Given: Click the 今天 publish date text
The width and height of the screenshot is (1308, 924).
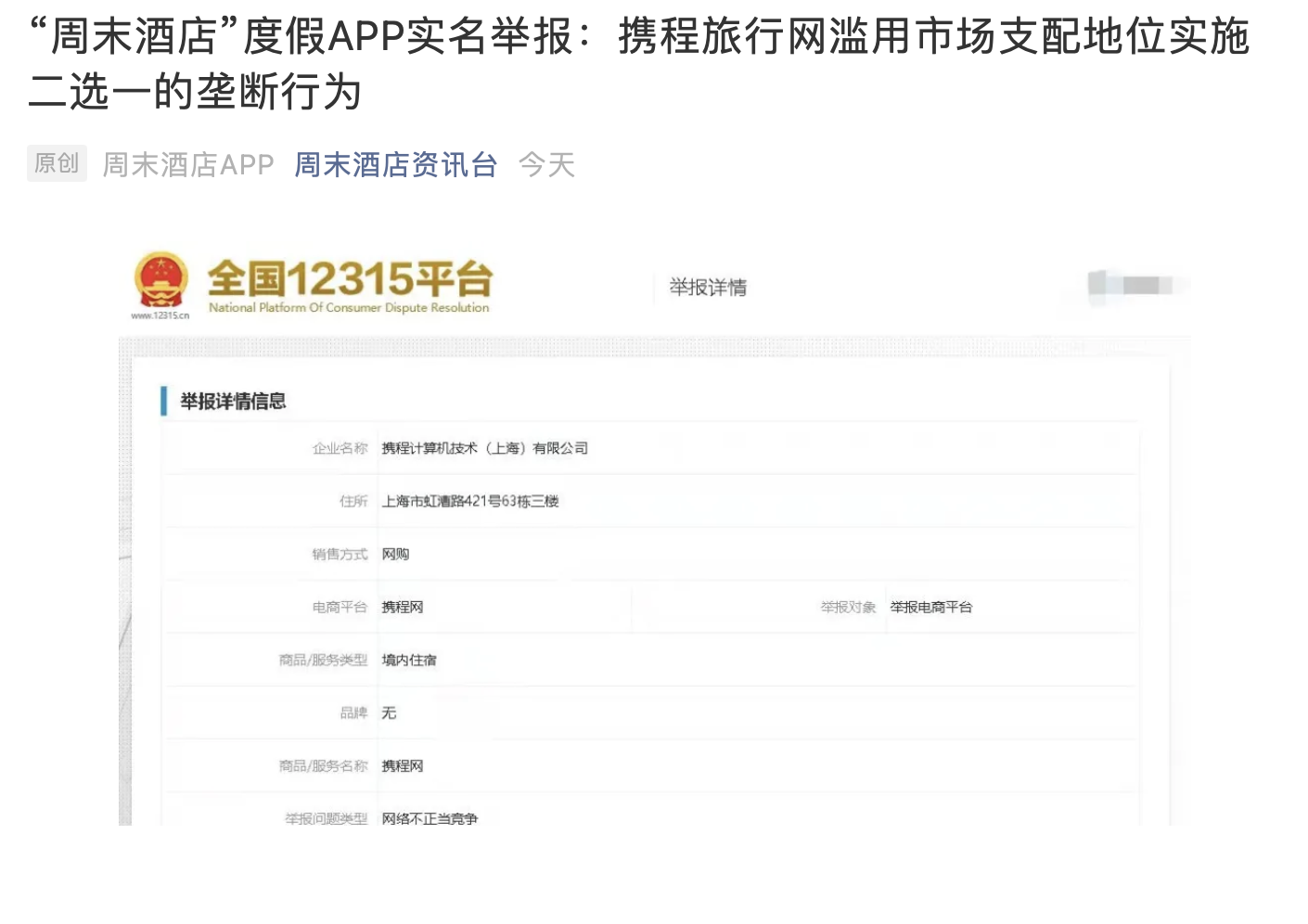Looking at the screenshot, I should pyautogui.click(x=546, y=164).
